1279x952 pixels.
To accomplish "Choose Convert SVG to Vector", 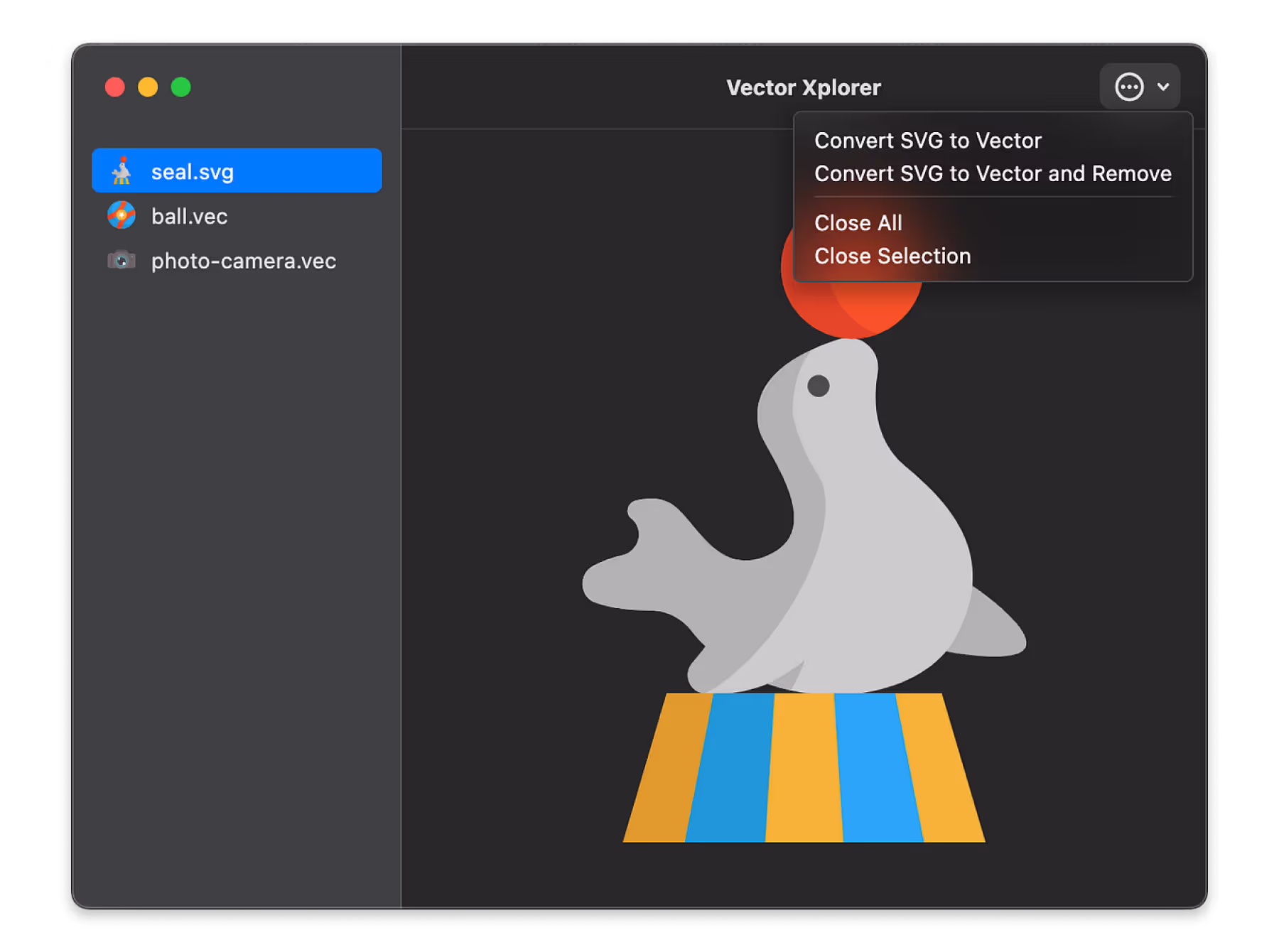I will [x=927, y=141].
